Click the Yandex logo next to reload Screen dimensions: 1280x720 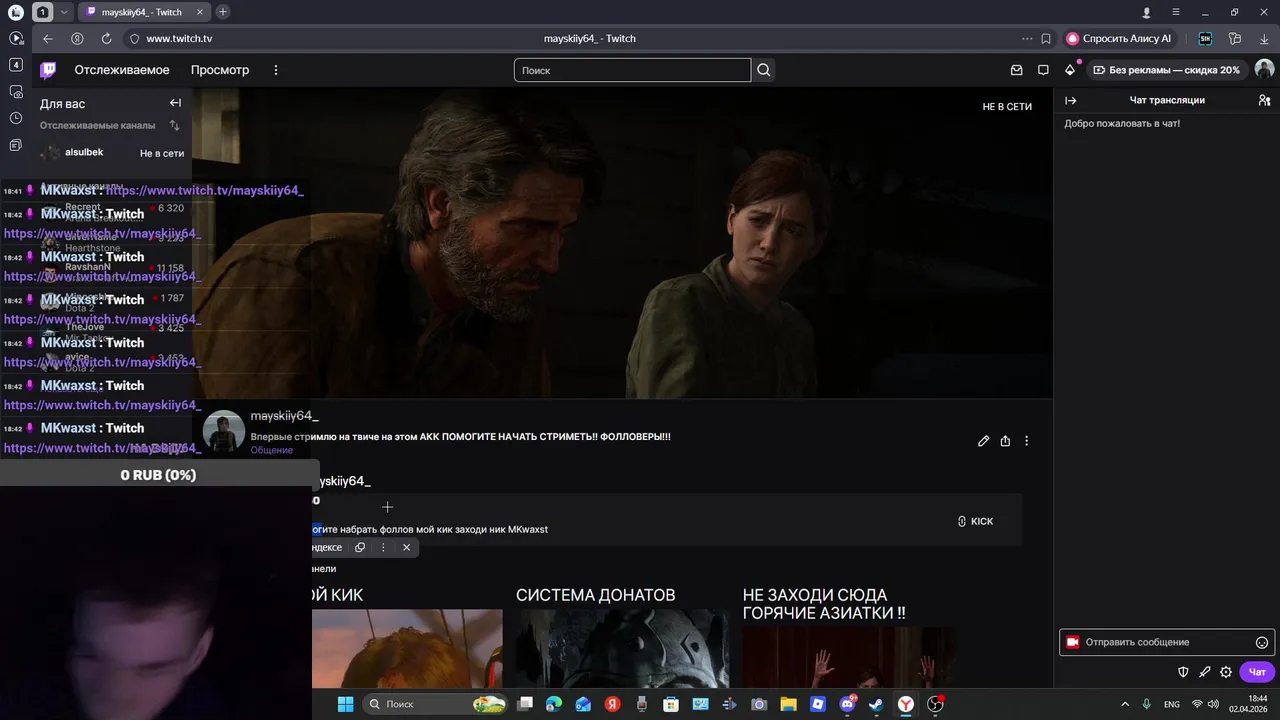point(77,38)
